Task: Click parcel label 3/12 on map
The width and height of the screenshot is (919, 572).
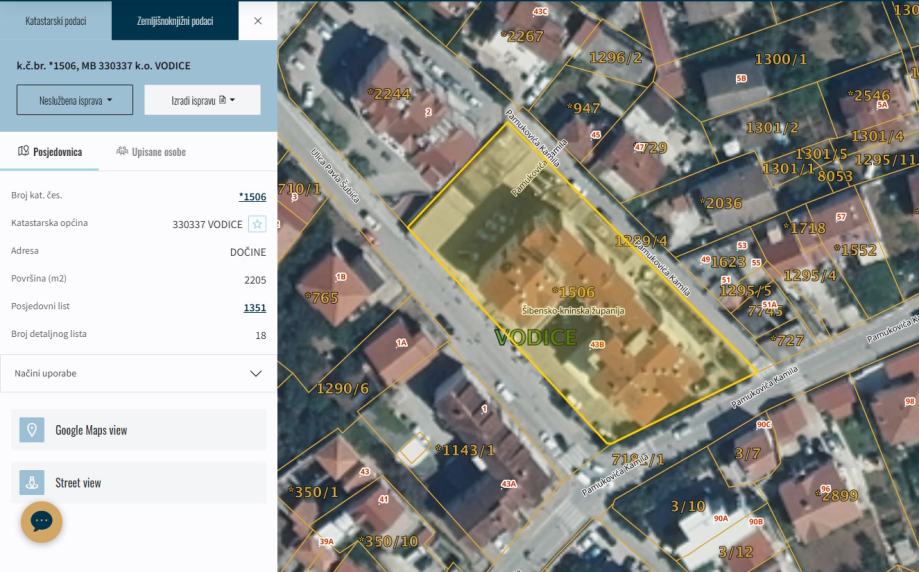Action: pos(736,552)
